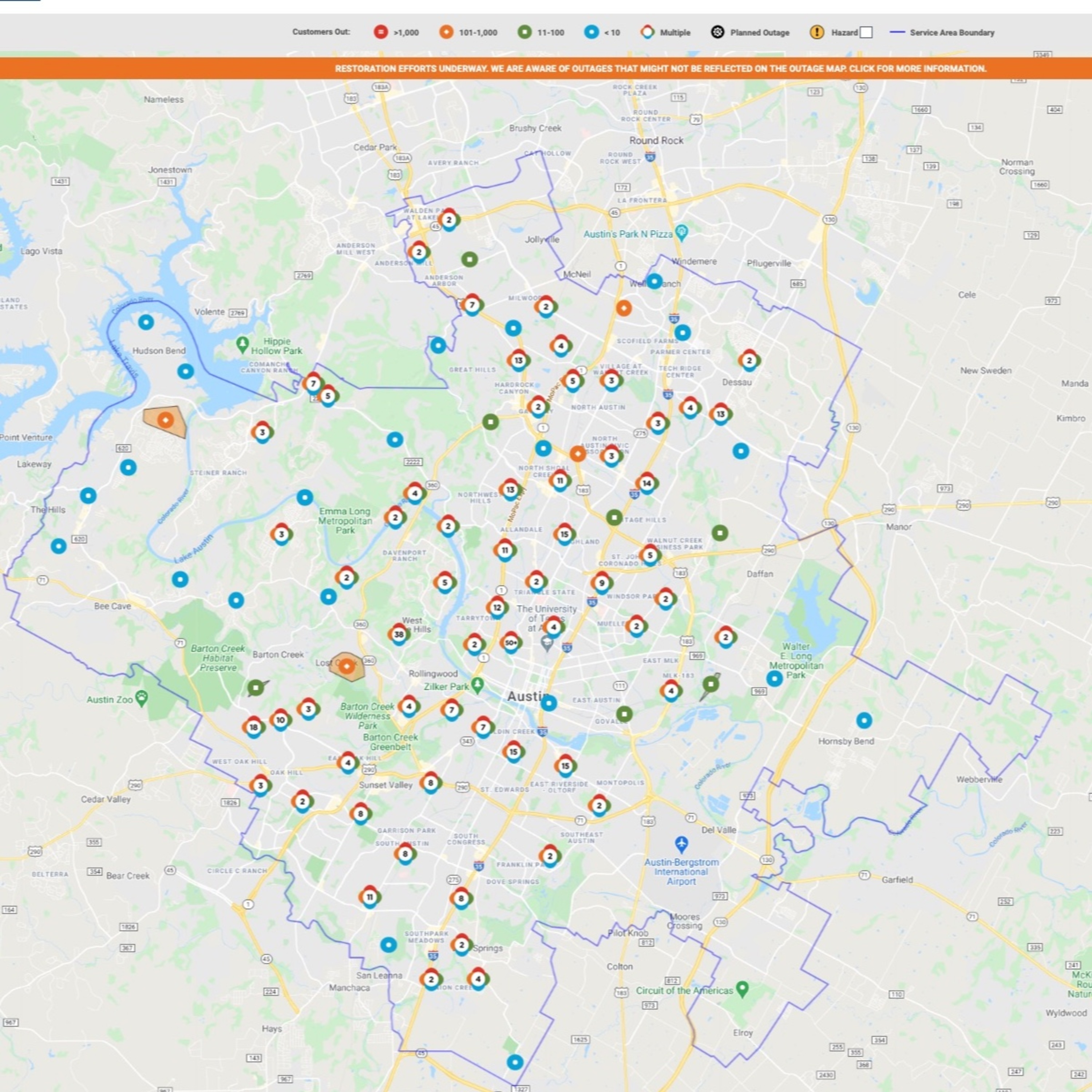The height and width of the screenshot is (1092, 1092).
Task: Select the Austin Zoo map pin
Action: click(142, 699)
